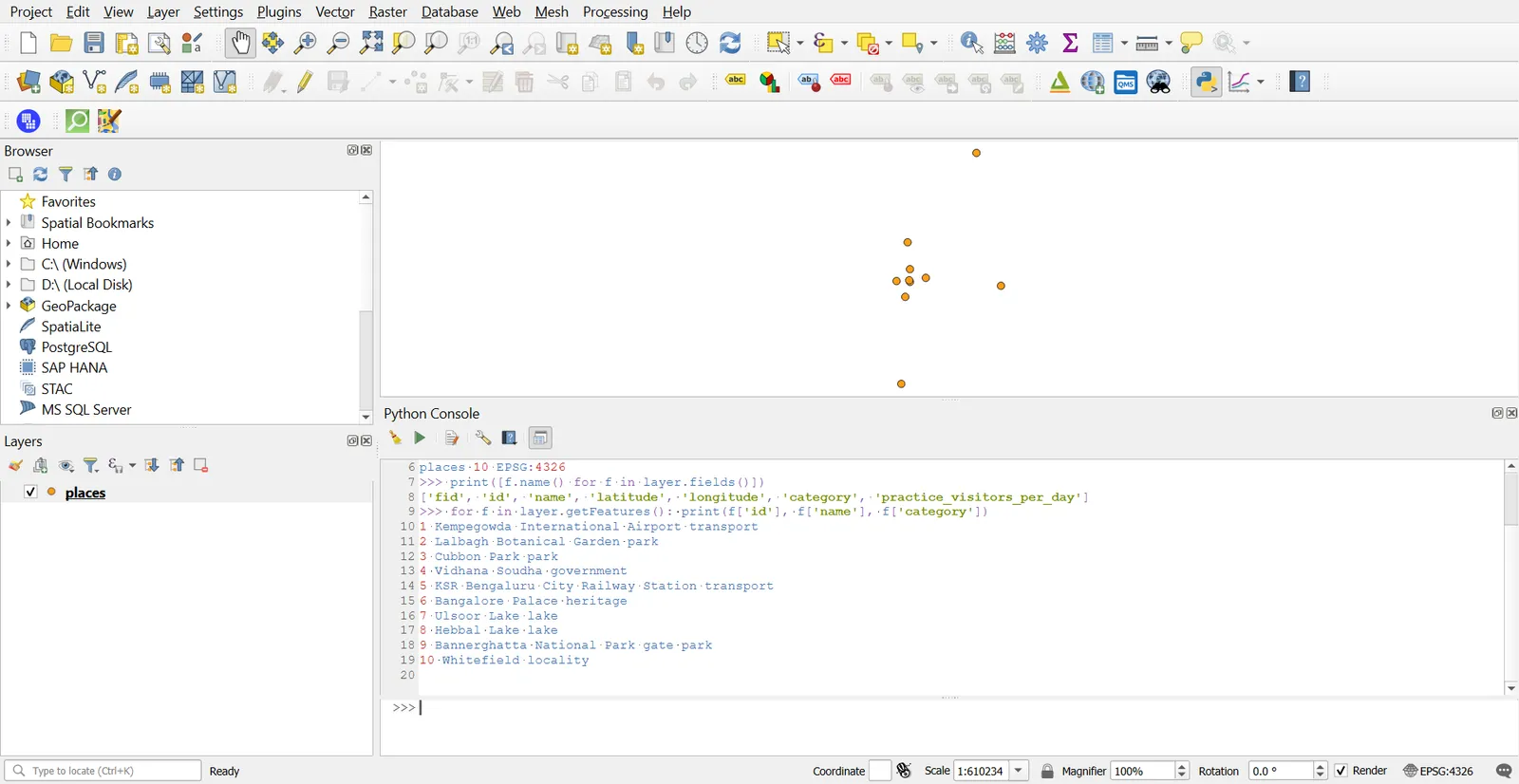Screen dimensions: 1519x784
Task: Toggle visibility of places layer
Action: coord(30,492)
